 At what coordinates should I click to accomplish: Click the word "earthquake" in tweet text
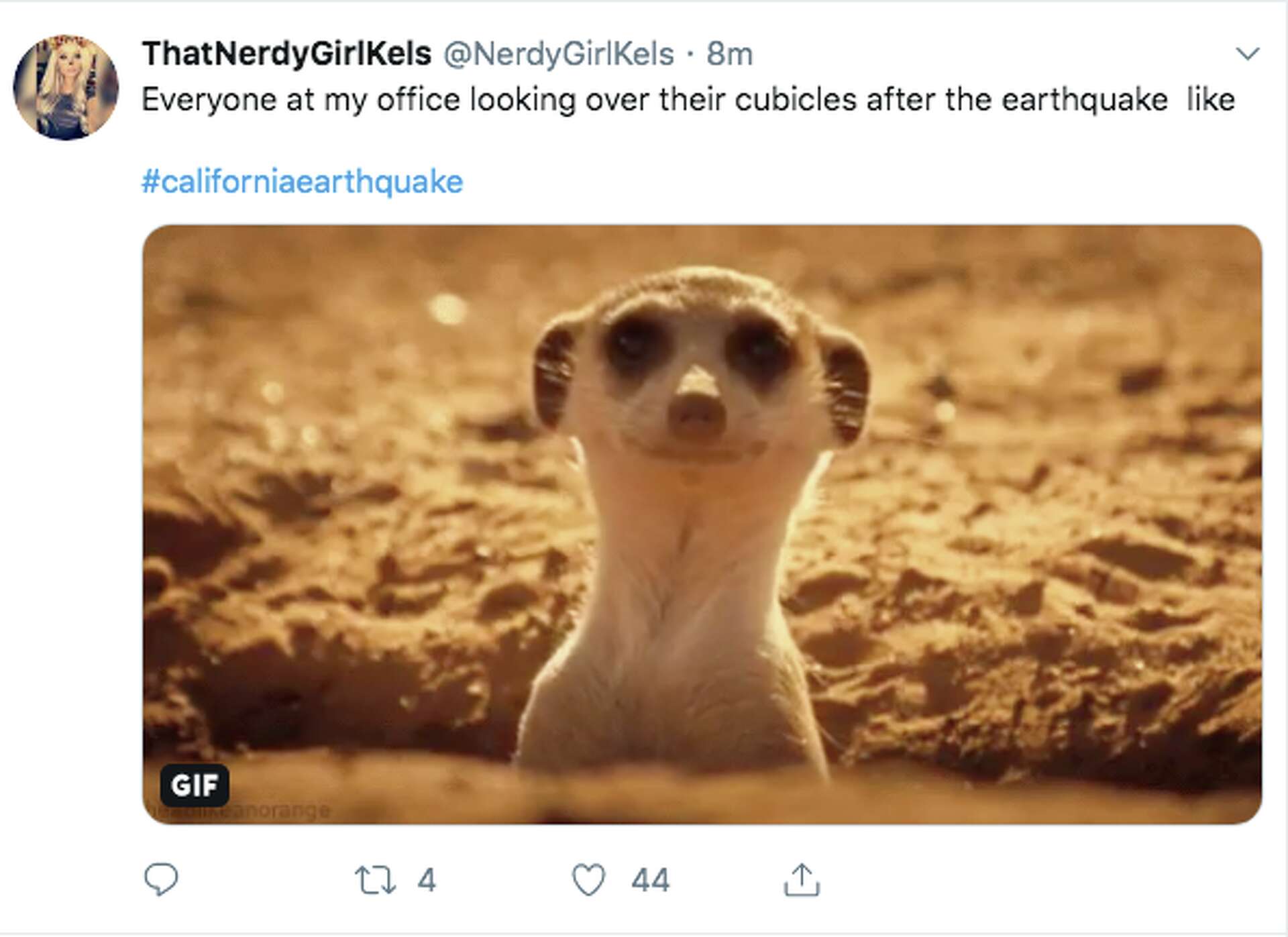click(1084, 100)
